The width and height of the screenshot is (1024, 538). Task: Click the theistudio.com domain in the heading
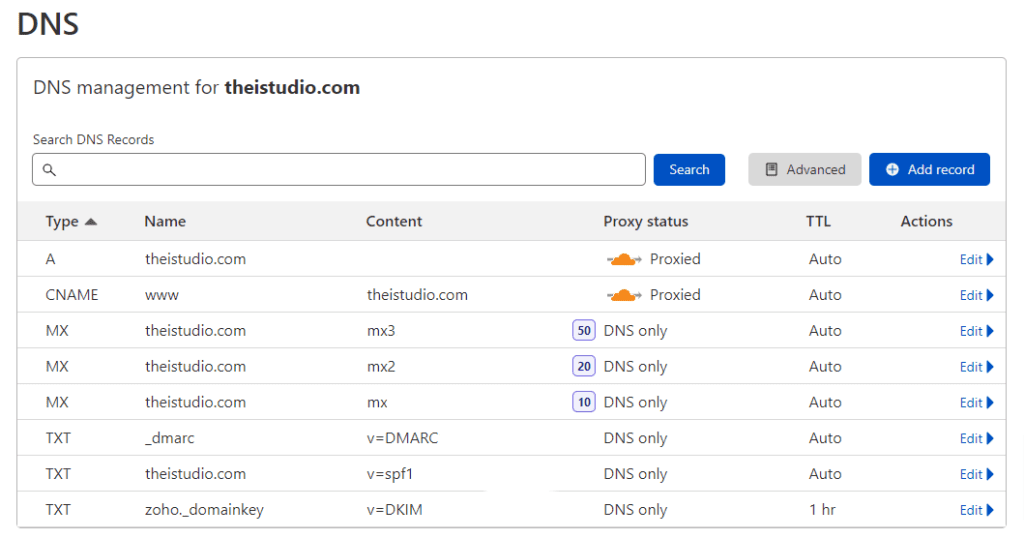click(292, 87)
